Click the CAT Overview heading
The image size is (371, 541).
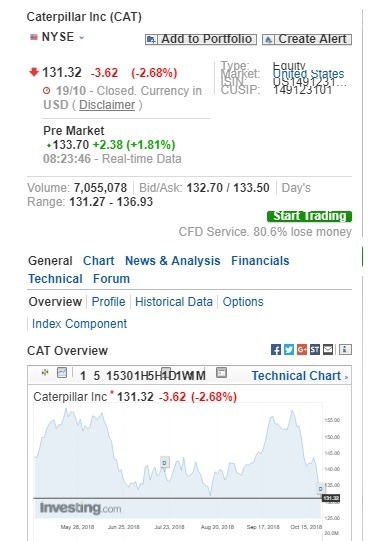67,351
